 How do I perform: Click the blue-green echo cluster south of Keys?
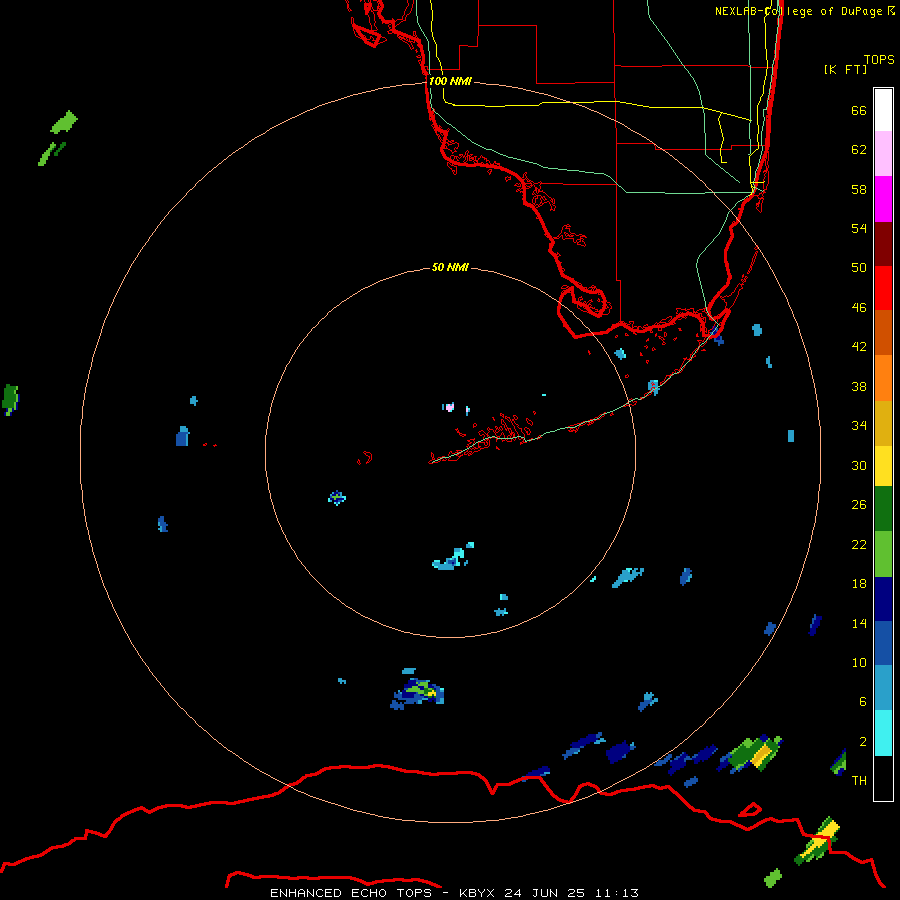coord(418,693)
